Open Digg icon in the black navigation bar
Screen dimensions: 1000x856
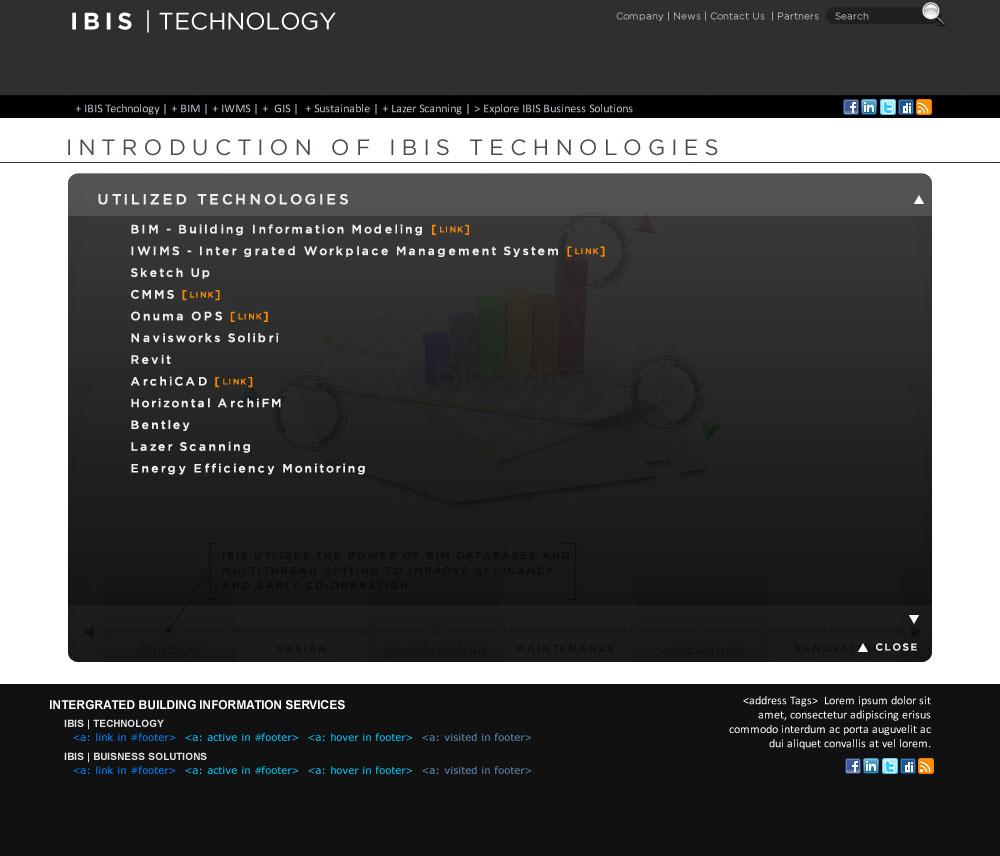tap(906, 107)
